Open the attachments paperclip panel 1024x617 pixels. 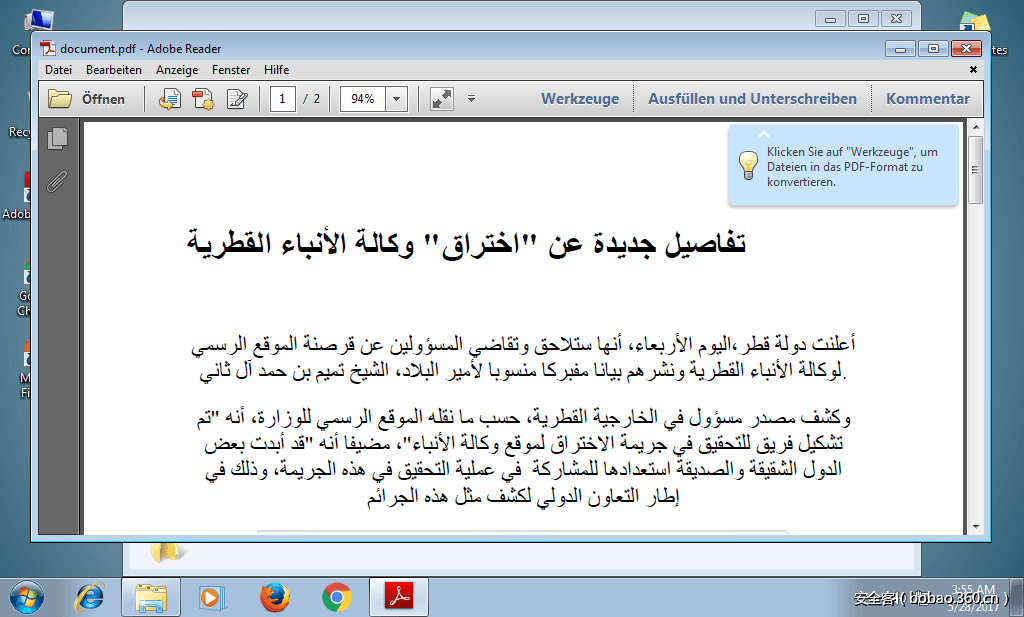(x=57, y=182)
